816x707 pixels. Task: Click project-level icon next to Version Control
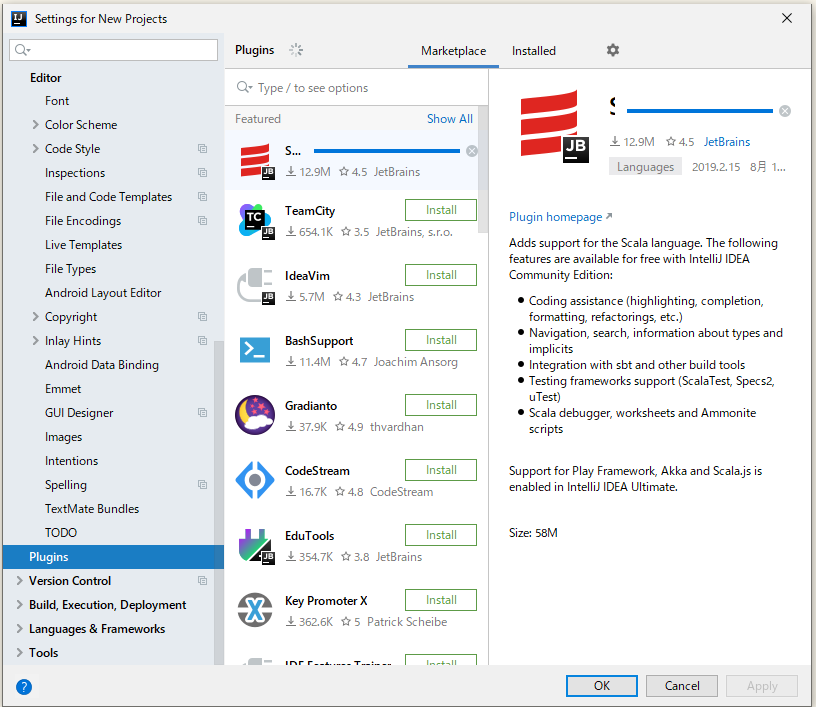click(x=202, y=581)
